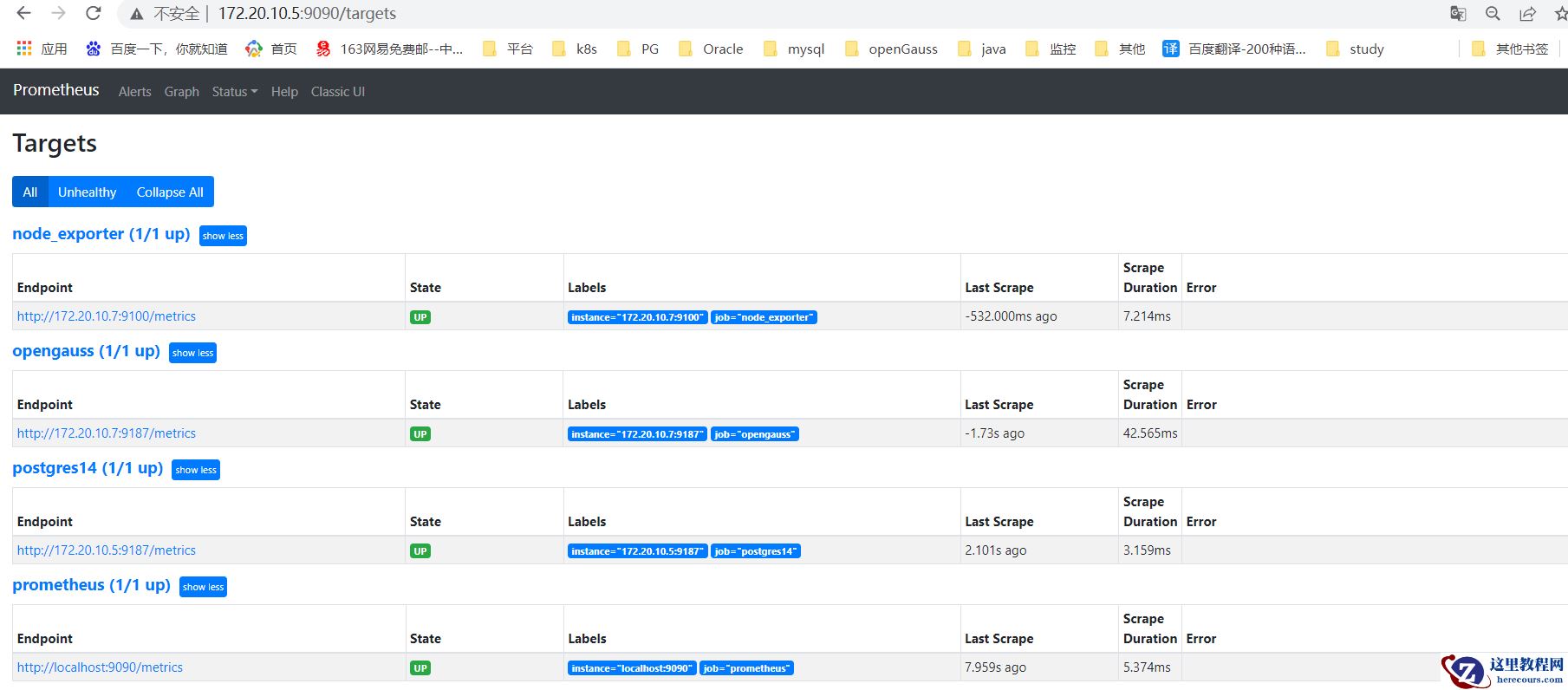Click the translate page icon

[x=1458, y=14]
